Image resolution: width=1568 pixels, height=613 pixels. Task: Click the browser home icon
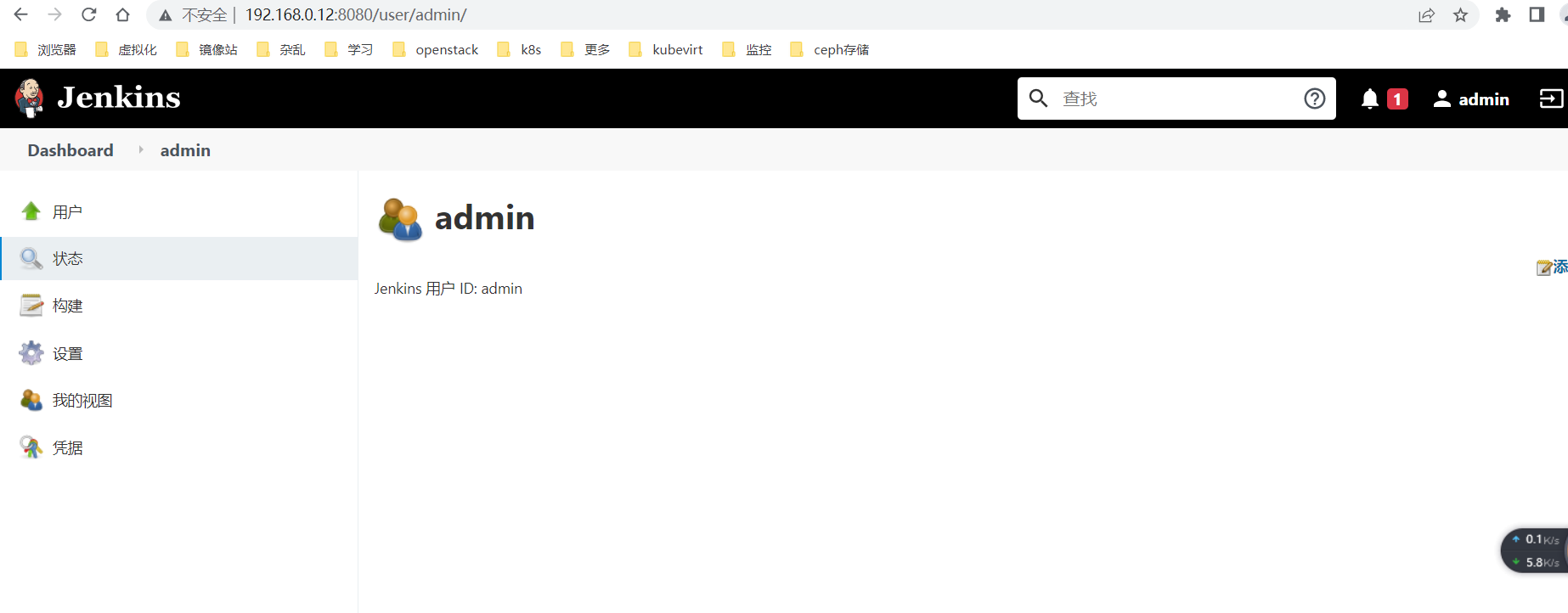(123, 14)
